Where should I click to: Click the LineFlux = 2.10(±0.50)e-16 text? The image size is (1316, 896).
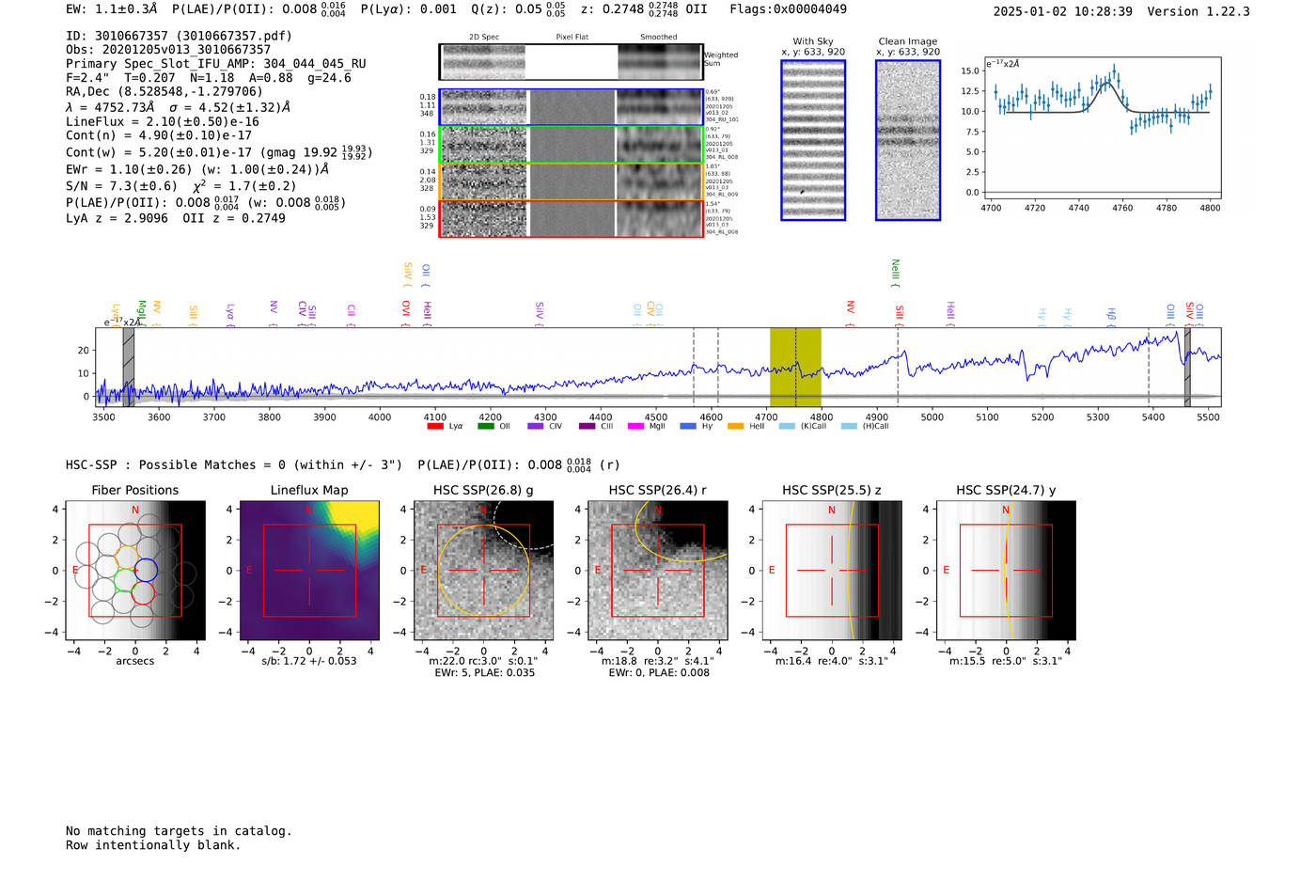click(x=163, y=122)
